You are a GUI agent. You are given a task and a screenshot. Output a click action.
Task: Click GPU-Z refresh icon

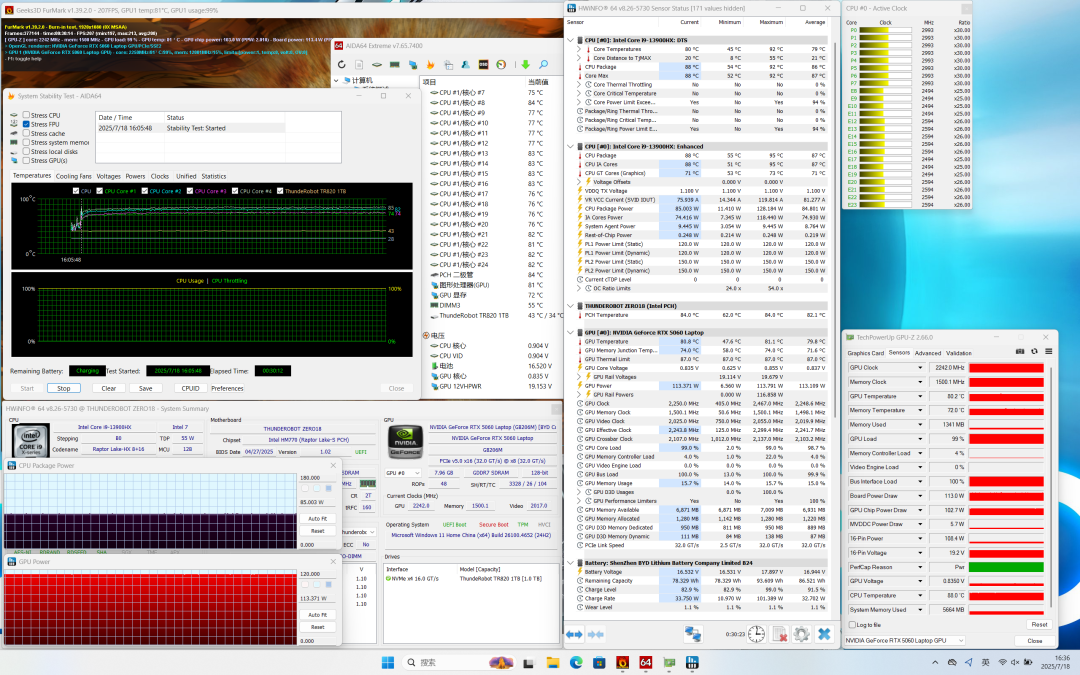pos(1034,351)
